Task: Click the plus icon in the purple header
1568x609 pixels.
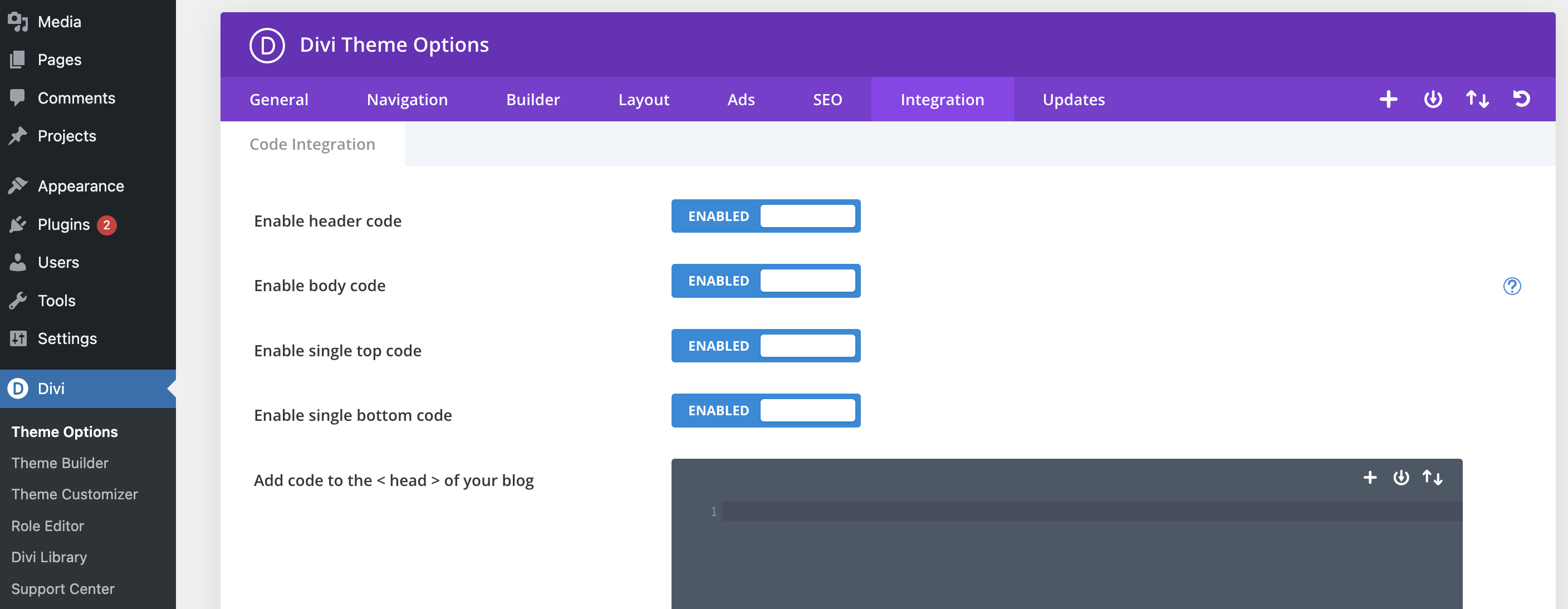Action: [x=1388, y=99]
